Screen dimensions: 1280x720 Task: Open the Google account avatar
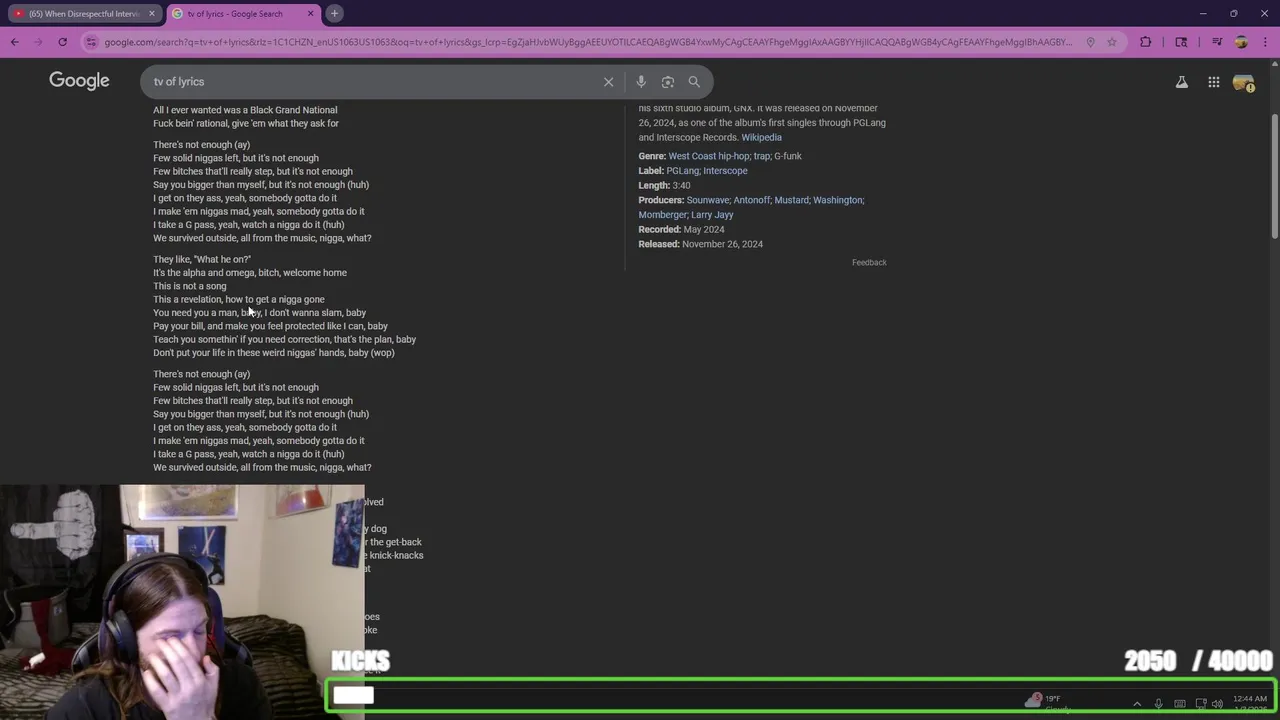[1243, 83]
